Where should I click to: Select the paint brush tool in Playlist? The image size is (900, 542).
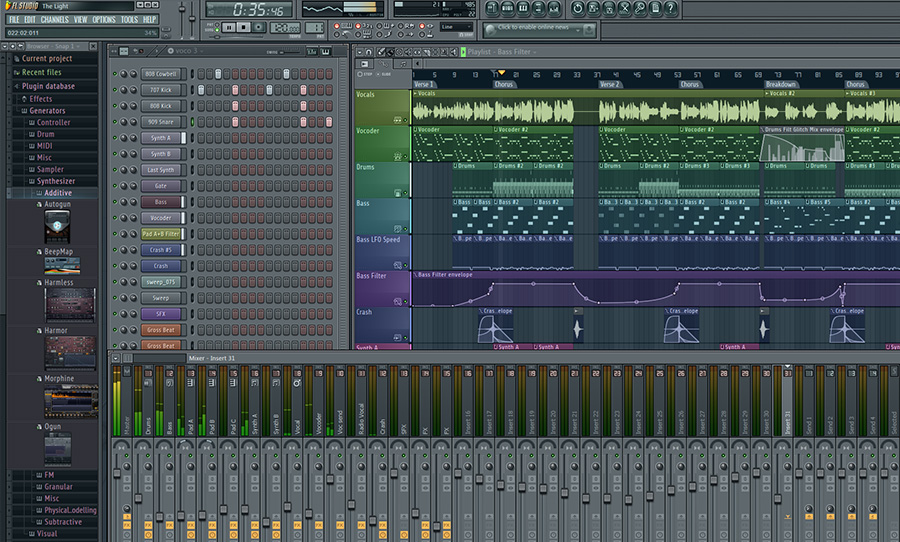[x=390, y=52]
